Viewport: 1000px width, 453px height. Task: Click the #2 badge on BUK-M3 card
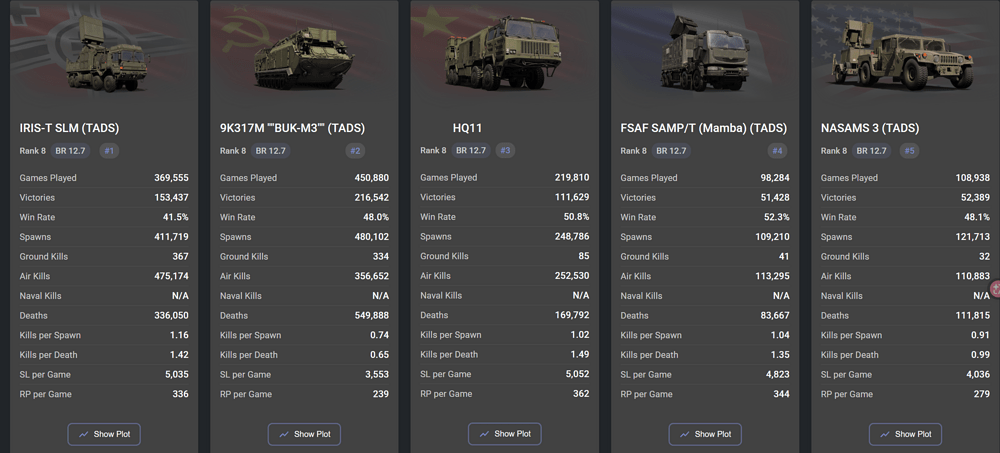coord(355,151)
